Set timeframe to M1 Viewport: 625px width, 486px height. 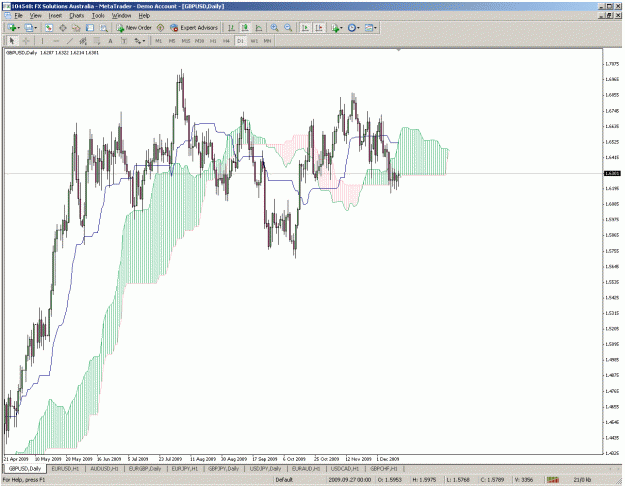[x=159, y=41]
